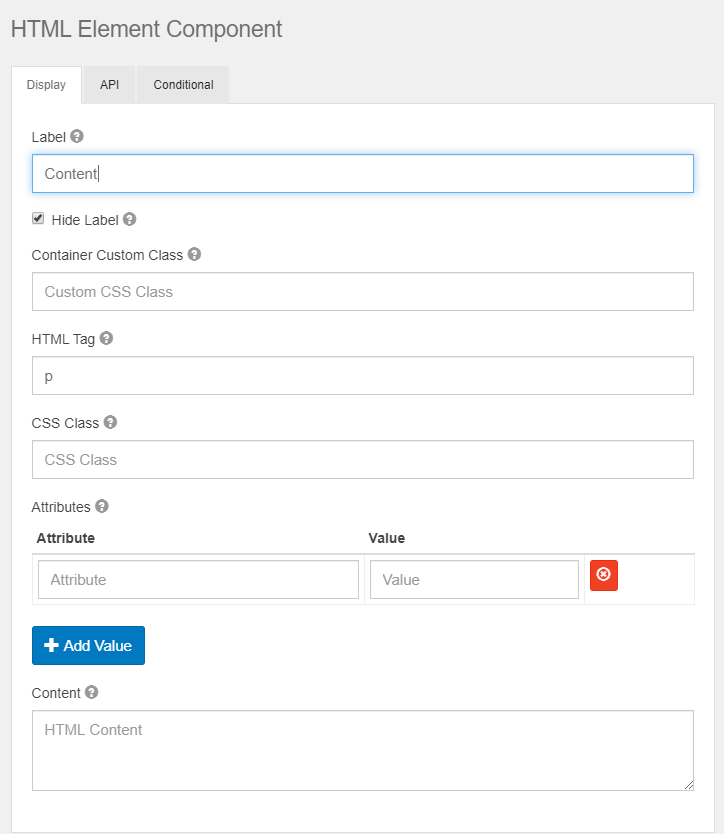Uncheck the Hide Label checkbox
This screenshot has height=834, width=724.
(x=38, y=218)
